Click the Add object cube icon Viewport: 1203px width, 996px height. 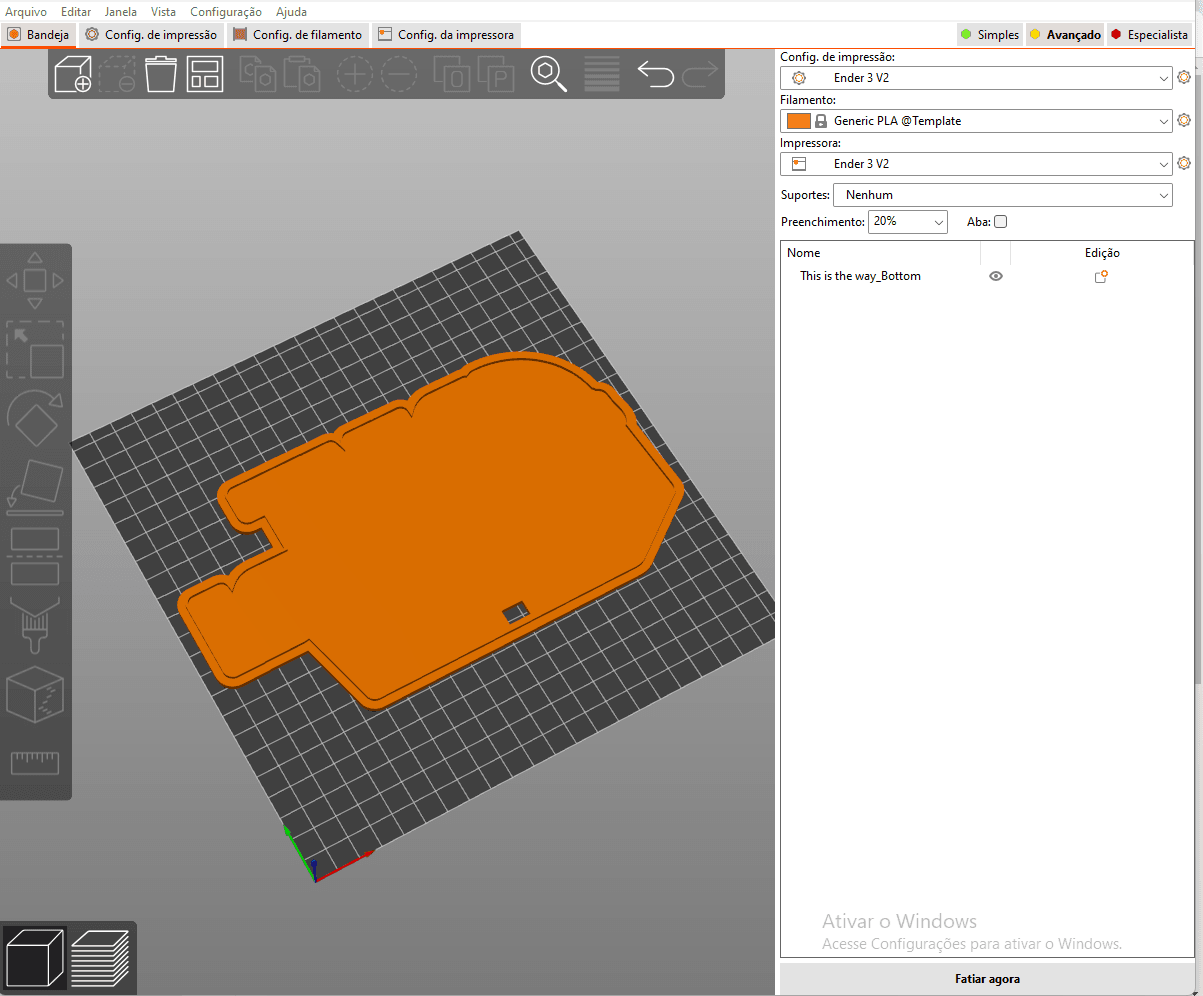[x=72, y=75]
